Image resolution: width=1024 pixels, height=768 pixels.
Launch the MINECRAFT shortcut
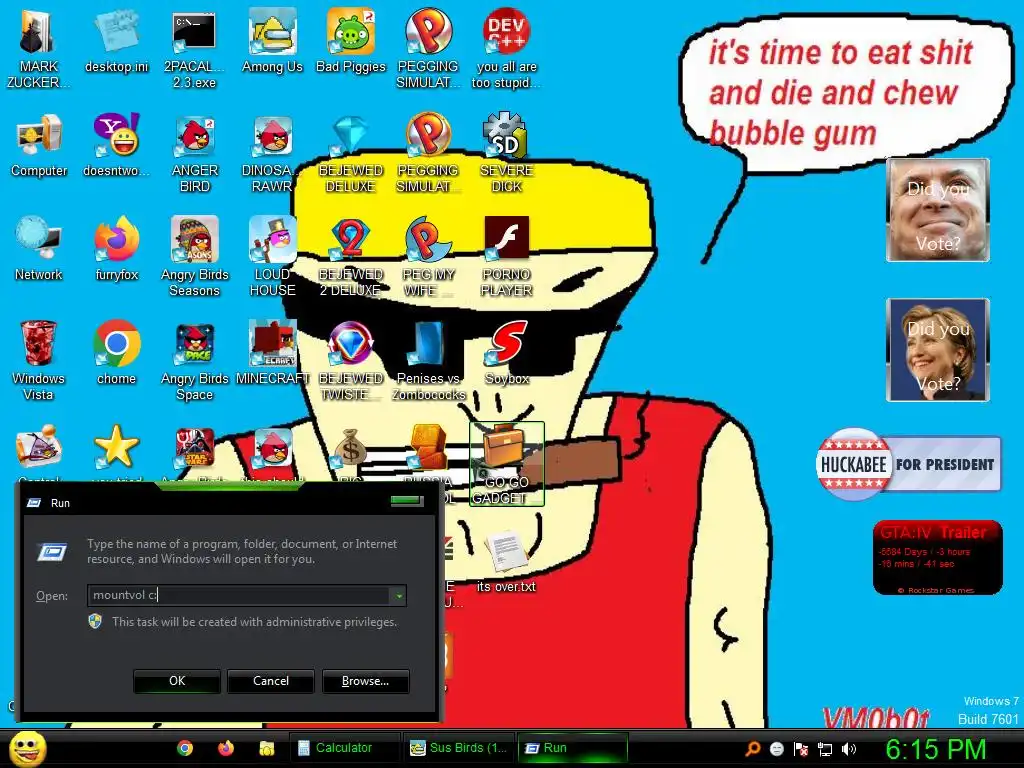(x=272, y=353)
